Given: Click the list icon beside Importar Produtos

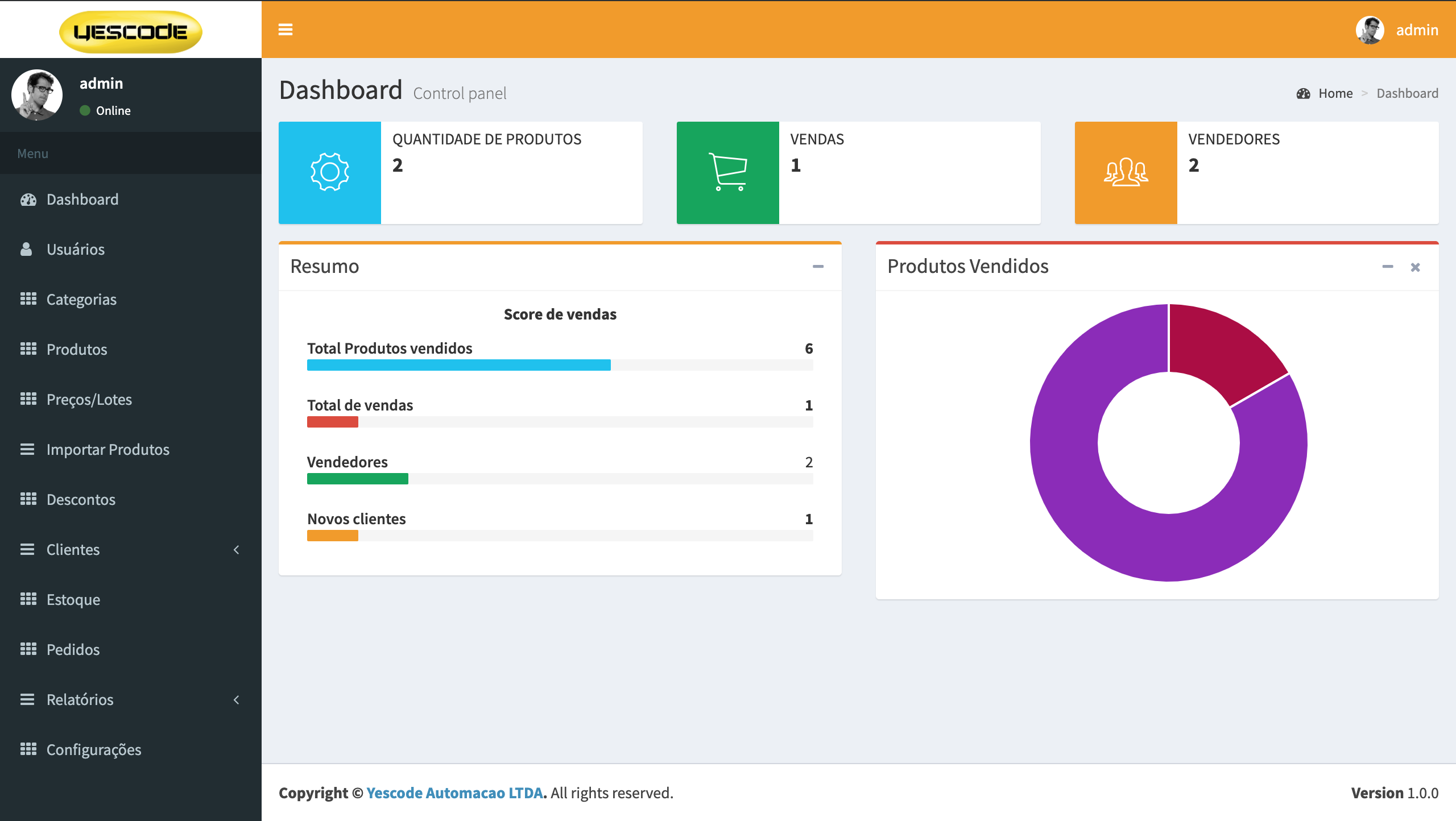Looking at the screenshot, I should tap(27, 449).
